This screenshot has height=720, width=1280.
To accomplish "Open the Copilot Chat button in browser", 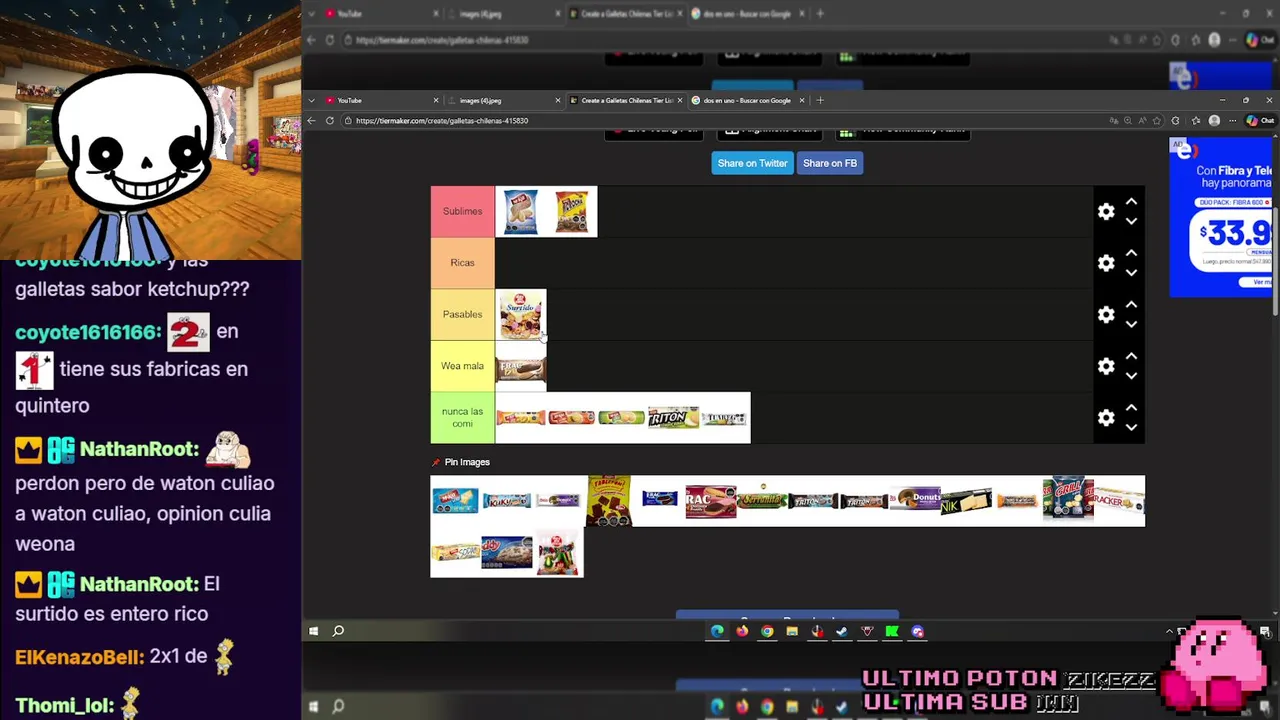I will tap(1260, 120).
